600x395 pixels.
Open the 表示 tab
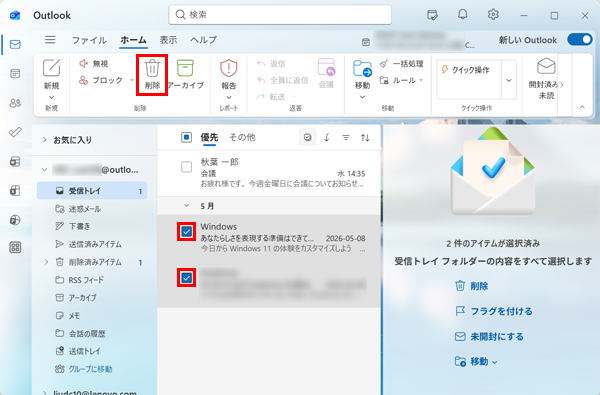pyautogui.click(x=168, y=40)
